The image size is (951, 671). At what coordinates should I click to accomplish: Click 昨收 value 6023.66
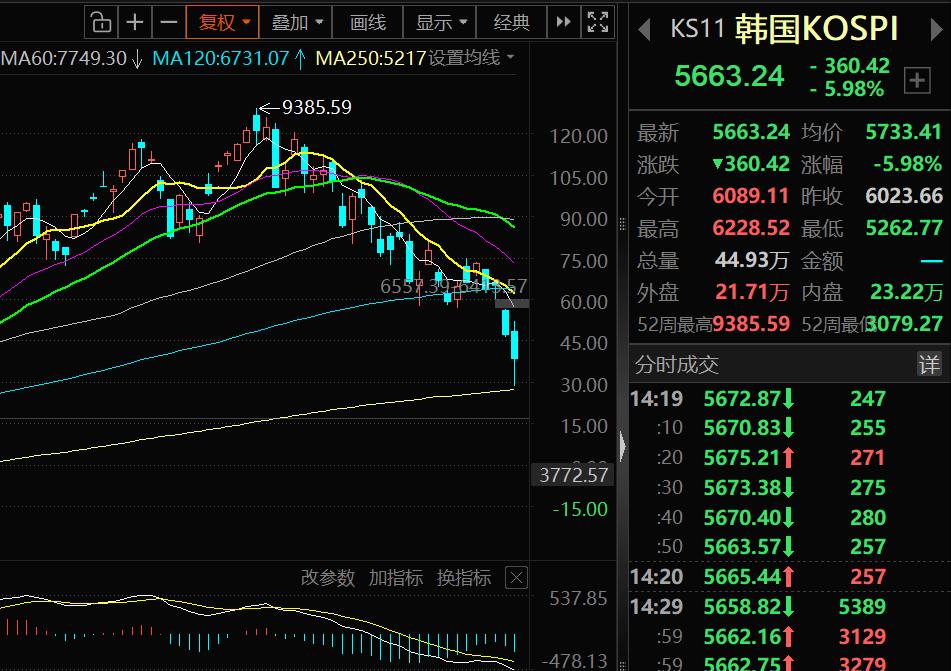point(904,196)
